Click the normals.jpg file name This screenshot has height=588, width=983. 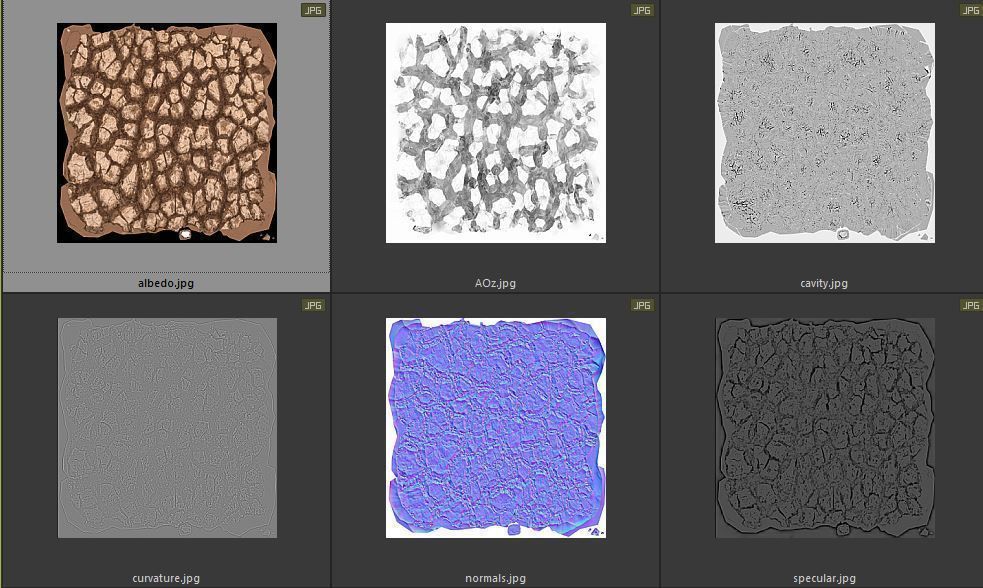pyautogui.click(x=495, y=578)
